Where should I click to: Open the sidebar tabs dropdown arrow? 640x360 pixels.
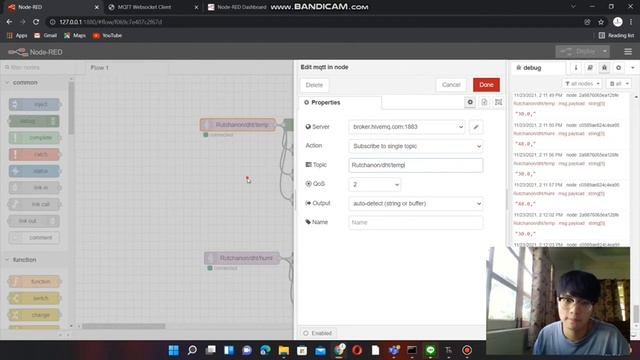coord(633,68)
